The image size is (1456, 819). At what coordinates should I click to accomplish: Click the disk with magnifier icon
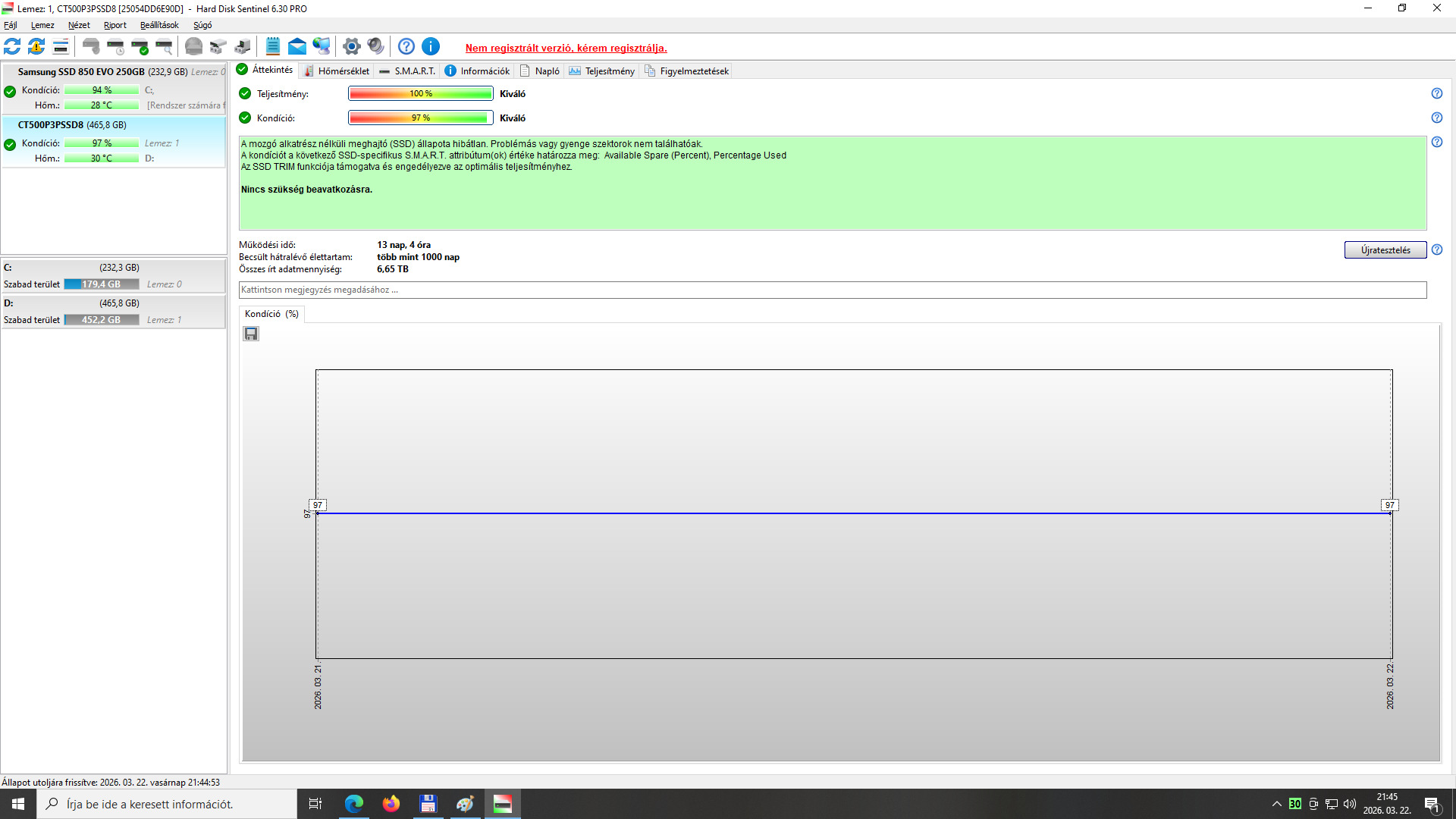pyautogui.click(x=165, y=47)
